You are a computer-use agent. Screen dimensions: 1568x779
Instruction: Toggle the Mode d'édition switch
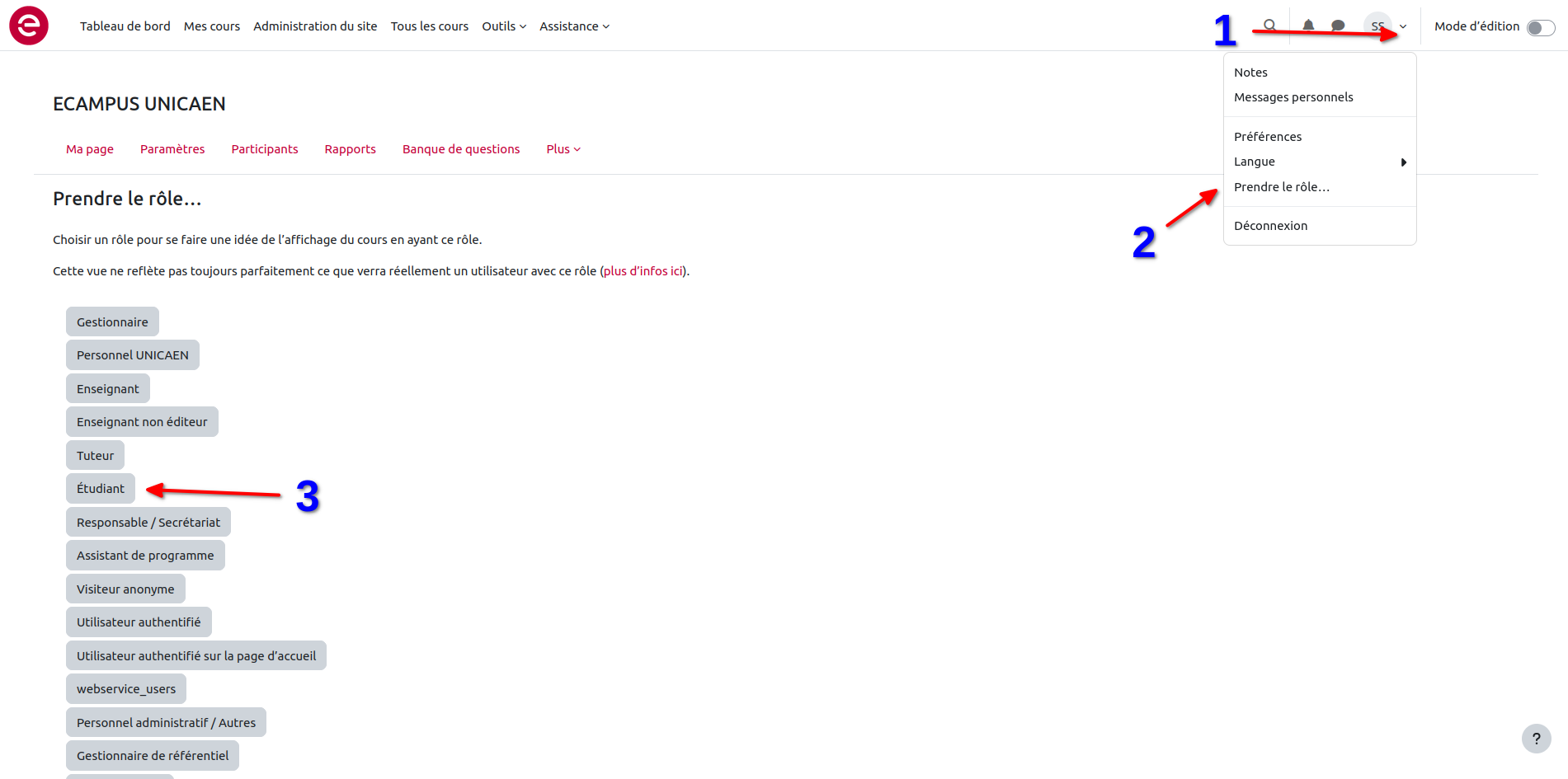click(1540, 28)
